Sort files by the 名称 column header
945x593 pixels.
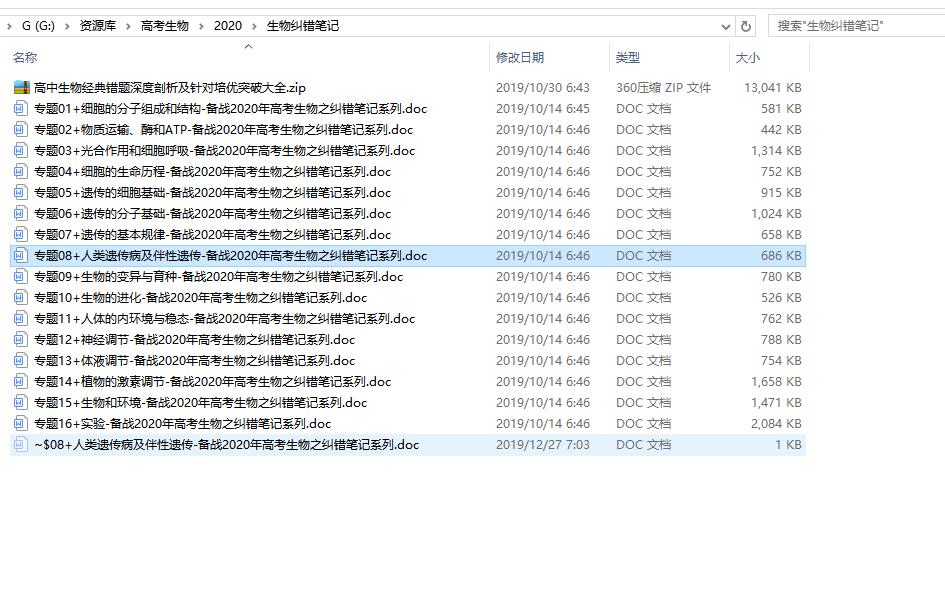25,58
